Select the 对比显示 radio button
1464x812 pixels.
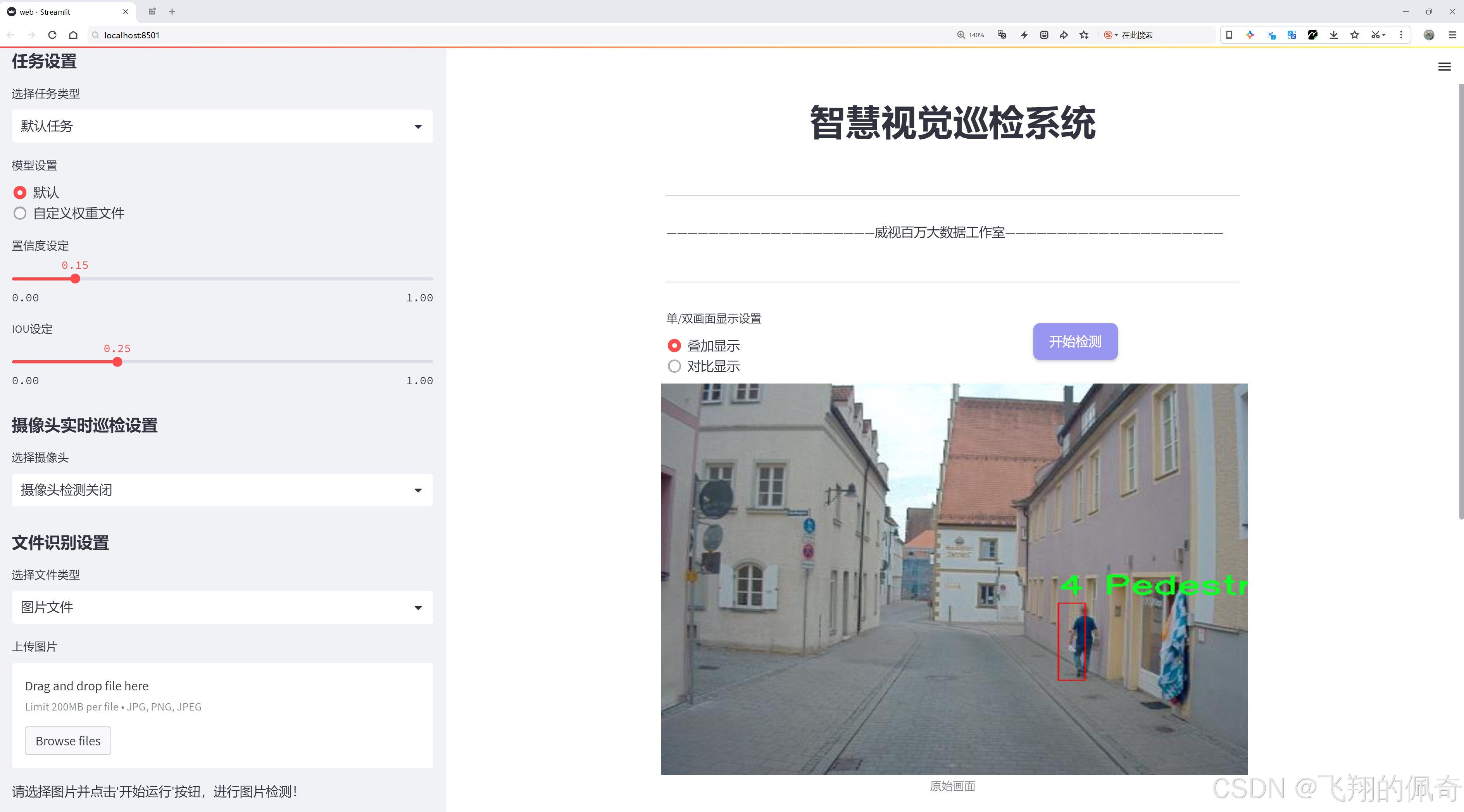(x=674, y=366)
